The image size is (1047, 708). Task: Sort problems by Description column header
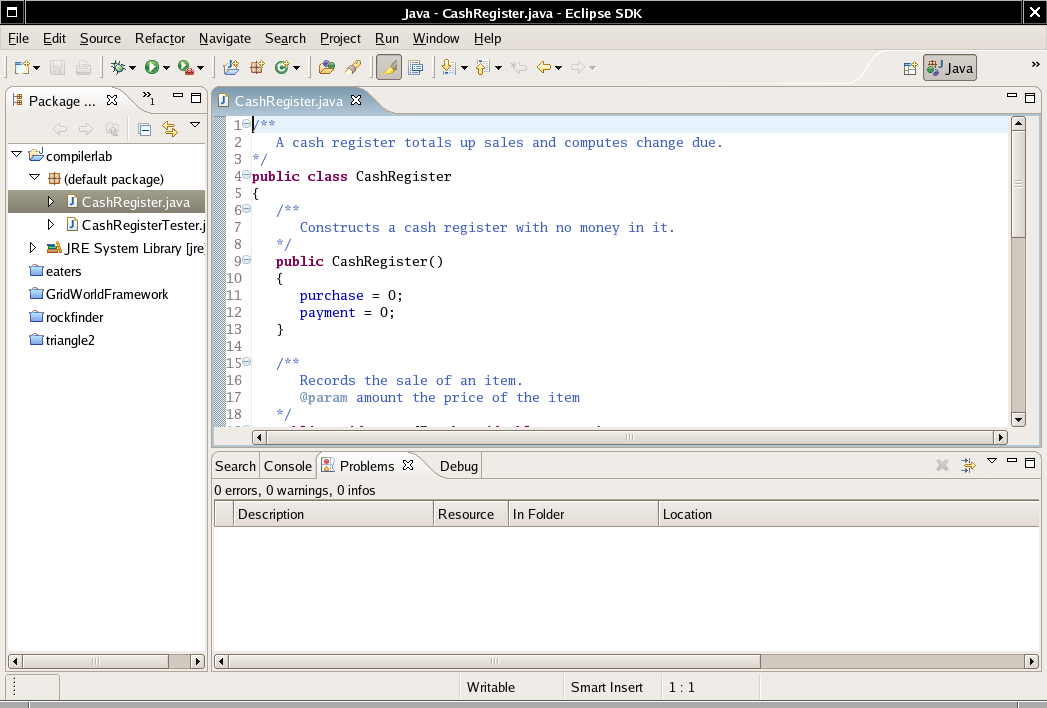[x=271, y=514]
